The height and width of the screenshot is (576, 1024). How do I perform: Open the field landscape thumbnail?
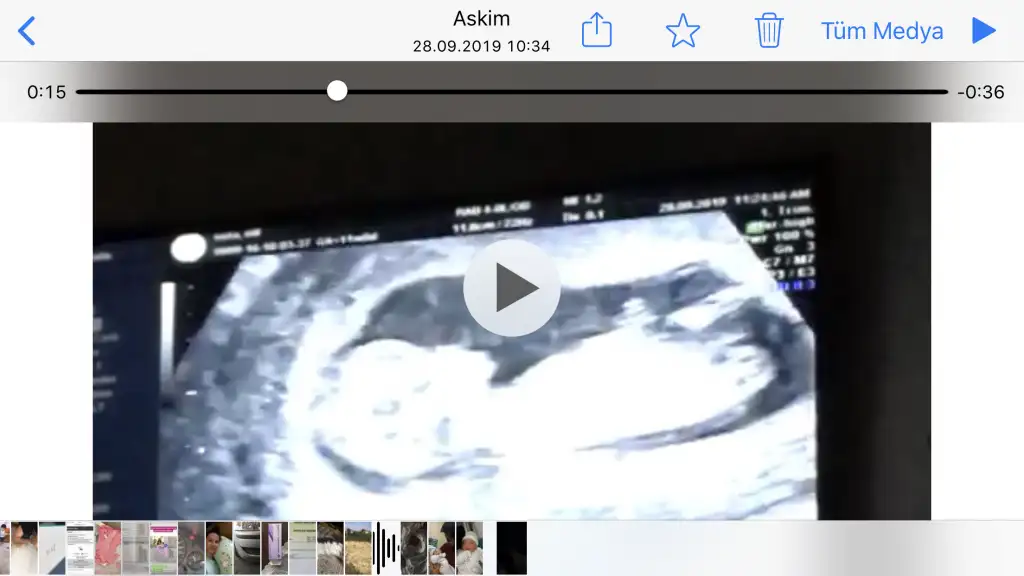pyautogui.click(x=358, y=548)
